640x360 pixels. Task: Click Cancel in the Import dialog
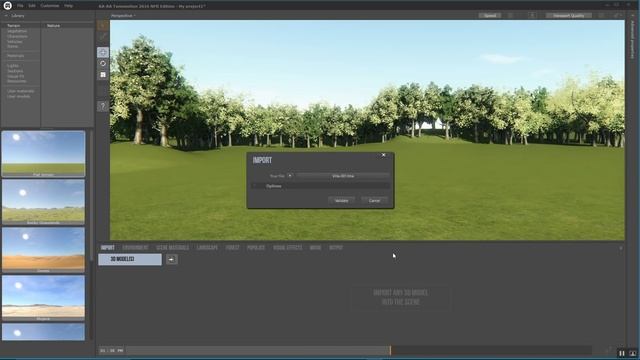click(x=374, y=200)
